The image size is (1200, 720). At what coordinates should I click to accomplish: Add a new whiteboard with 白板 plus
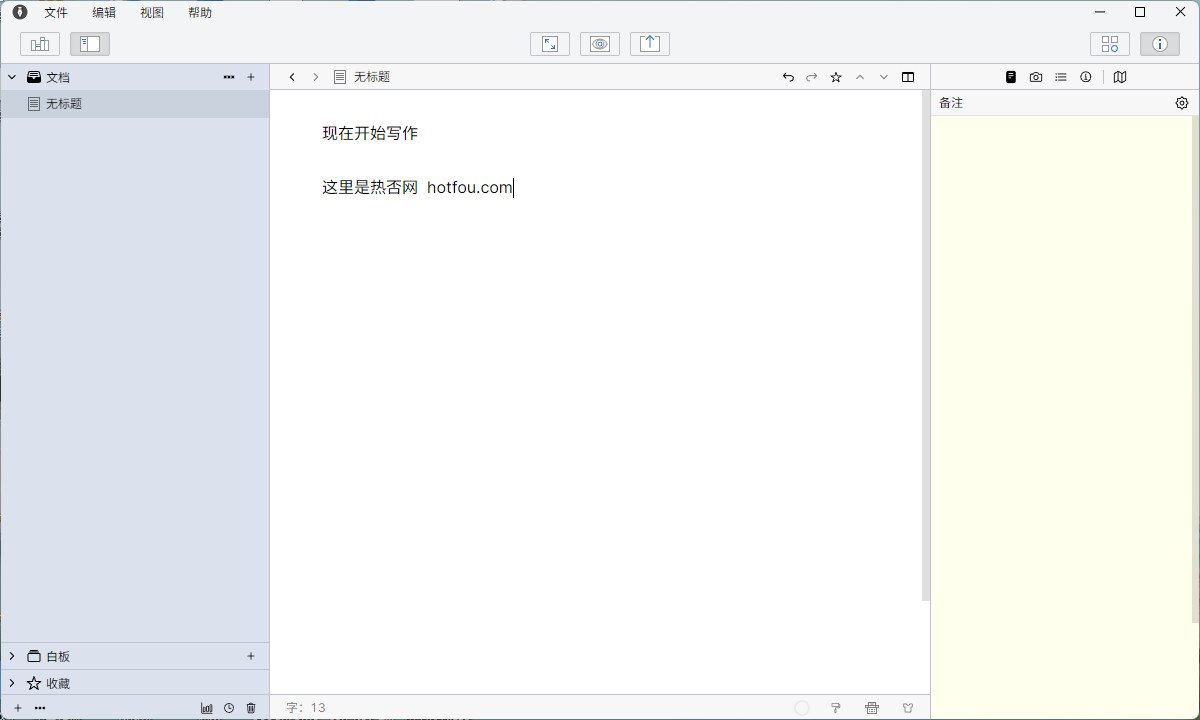pos(251,656)
